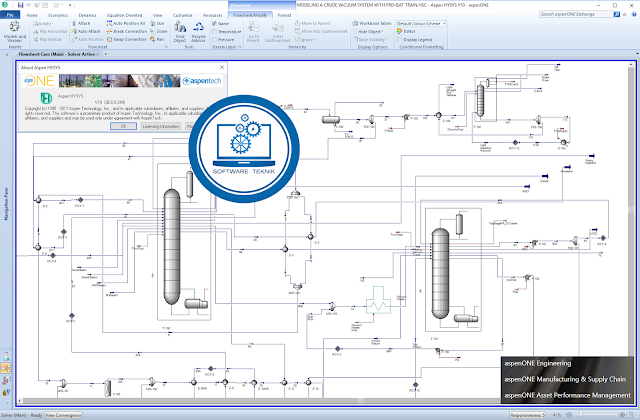Open the Safety Analysis environment icon
This screenshot has width=640, height=420.
point(6,380)
